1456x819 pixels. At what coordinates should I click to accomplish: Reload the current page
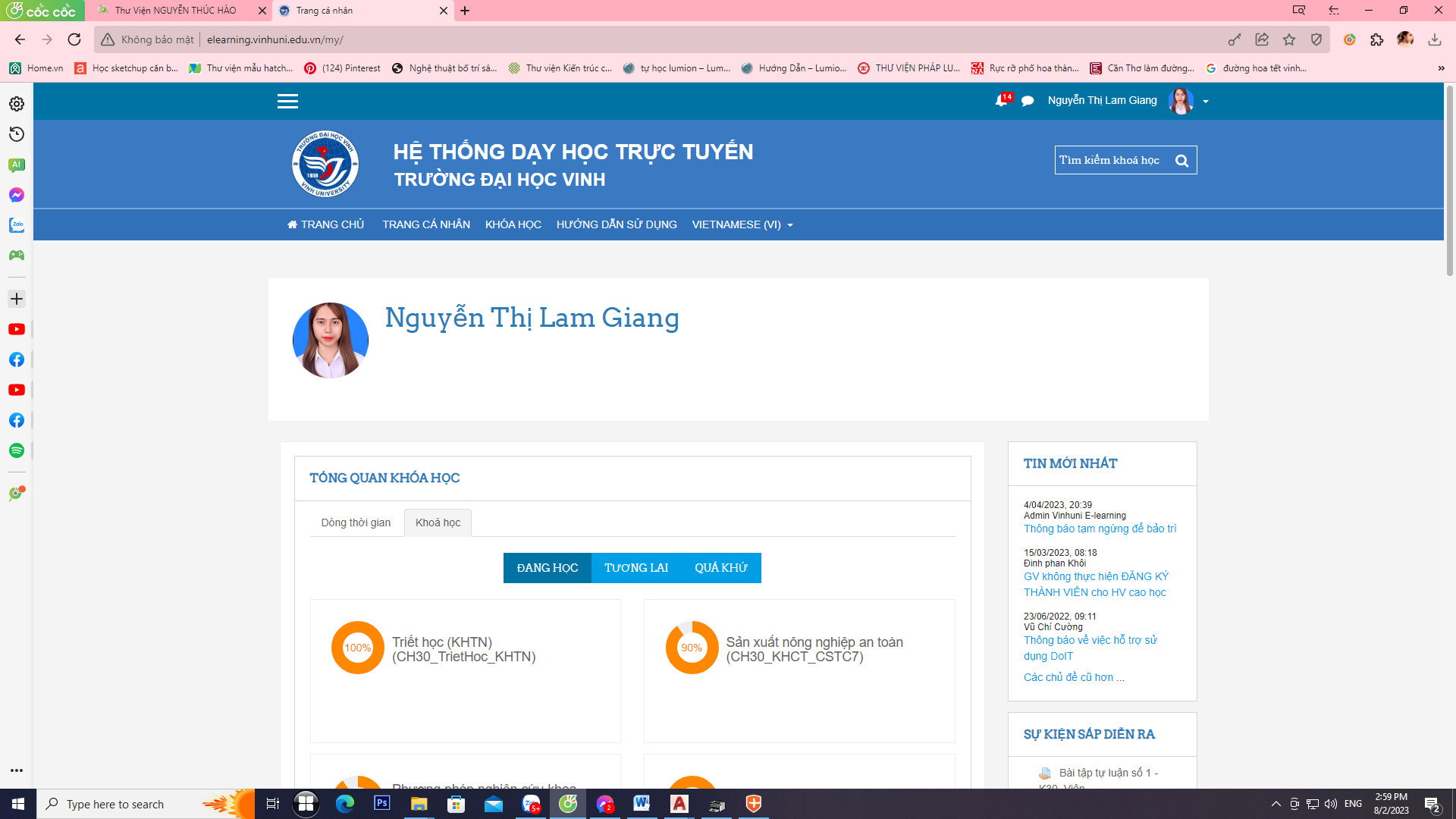74,39
